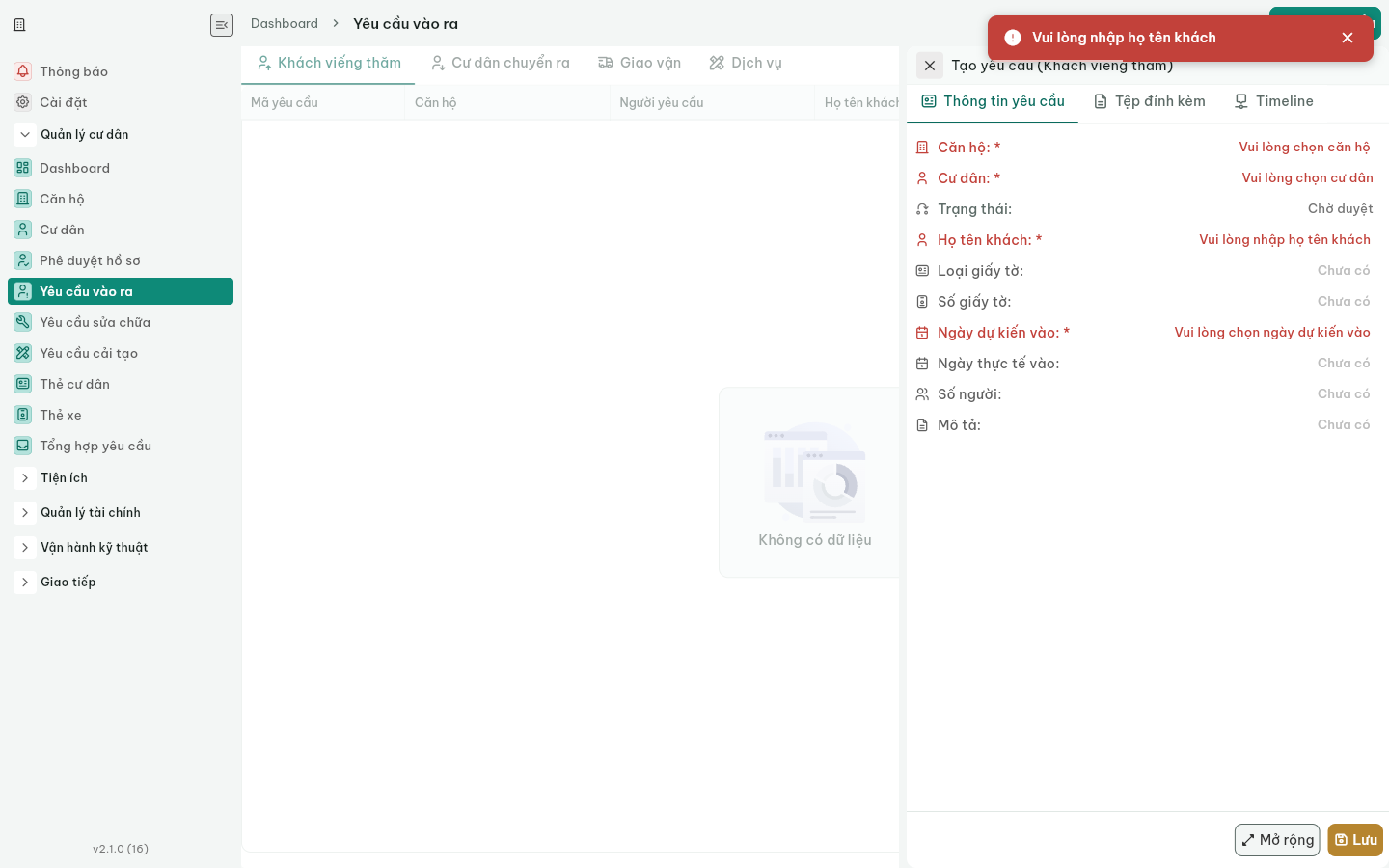Collapse the sidebar with the toggle icon

click(x=222, y=25)
